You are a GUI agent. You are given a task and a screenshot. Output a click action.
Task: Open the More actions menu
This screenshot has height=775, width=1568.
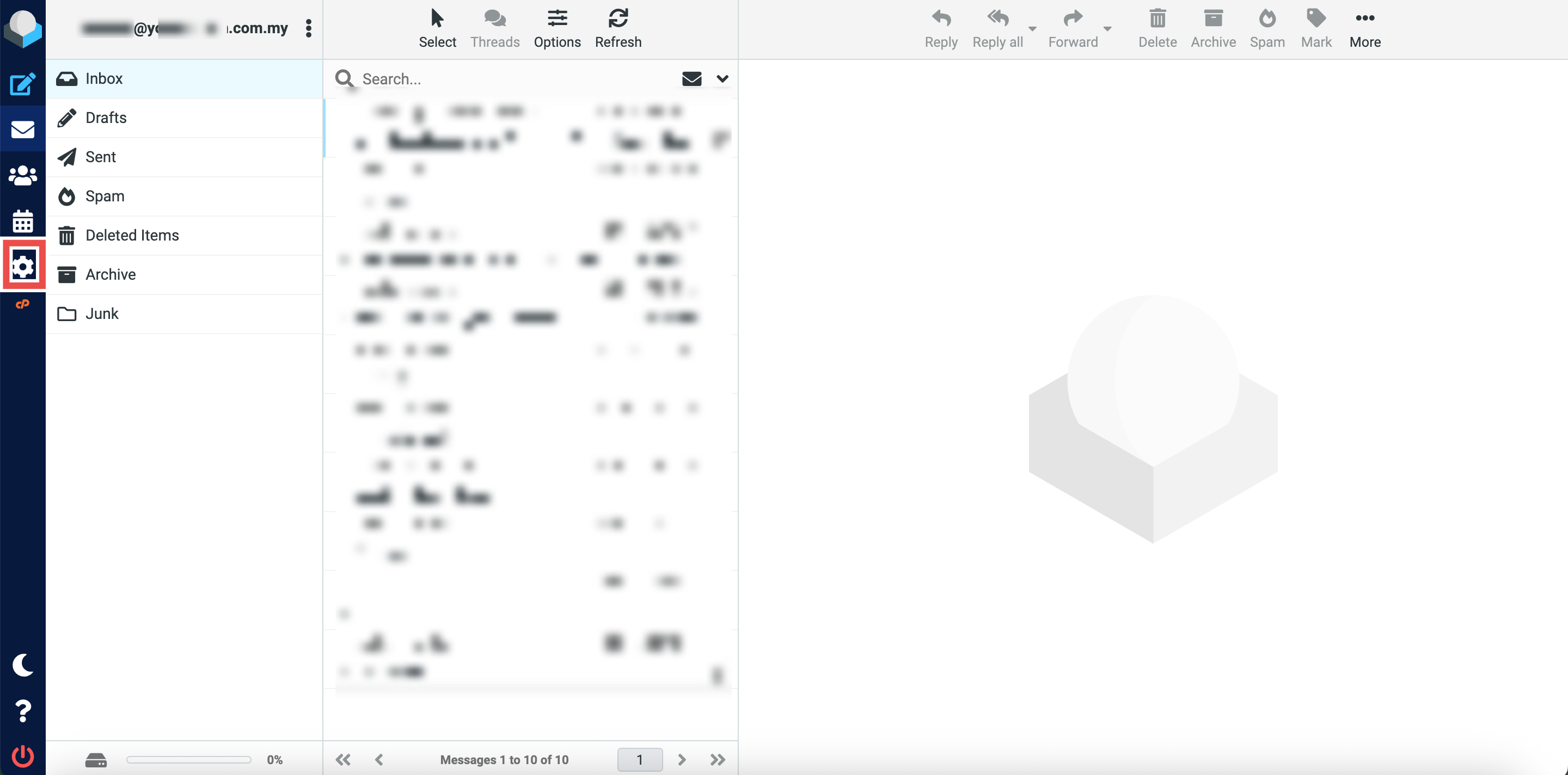(1364, 28)
